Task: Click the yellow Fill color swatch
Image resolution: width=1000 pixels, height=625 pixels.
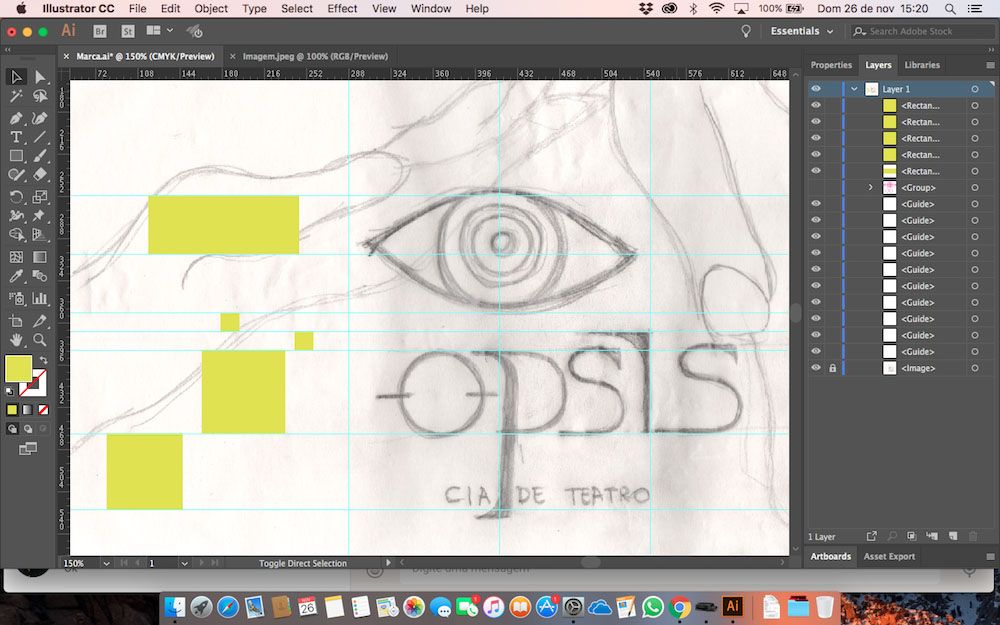Action: tap(18, 368)
